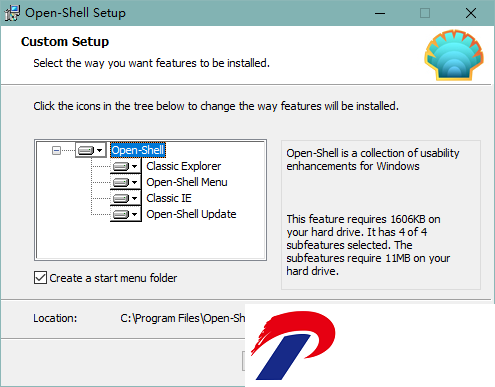
Task: Uncheck Create a start menu folder
Action: [x=40, y=278]
